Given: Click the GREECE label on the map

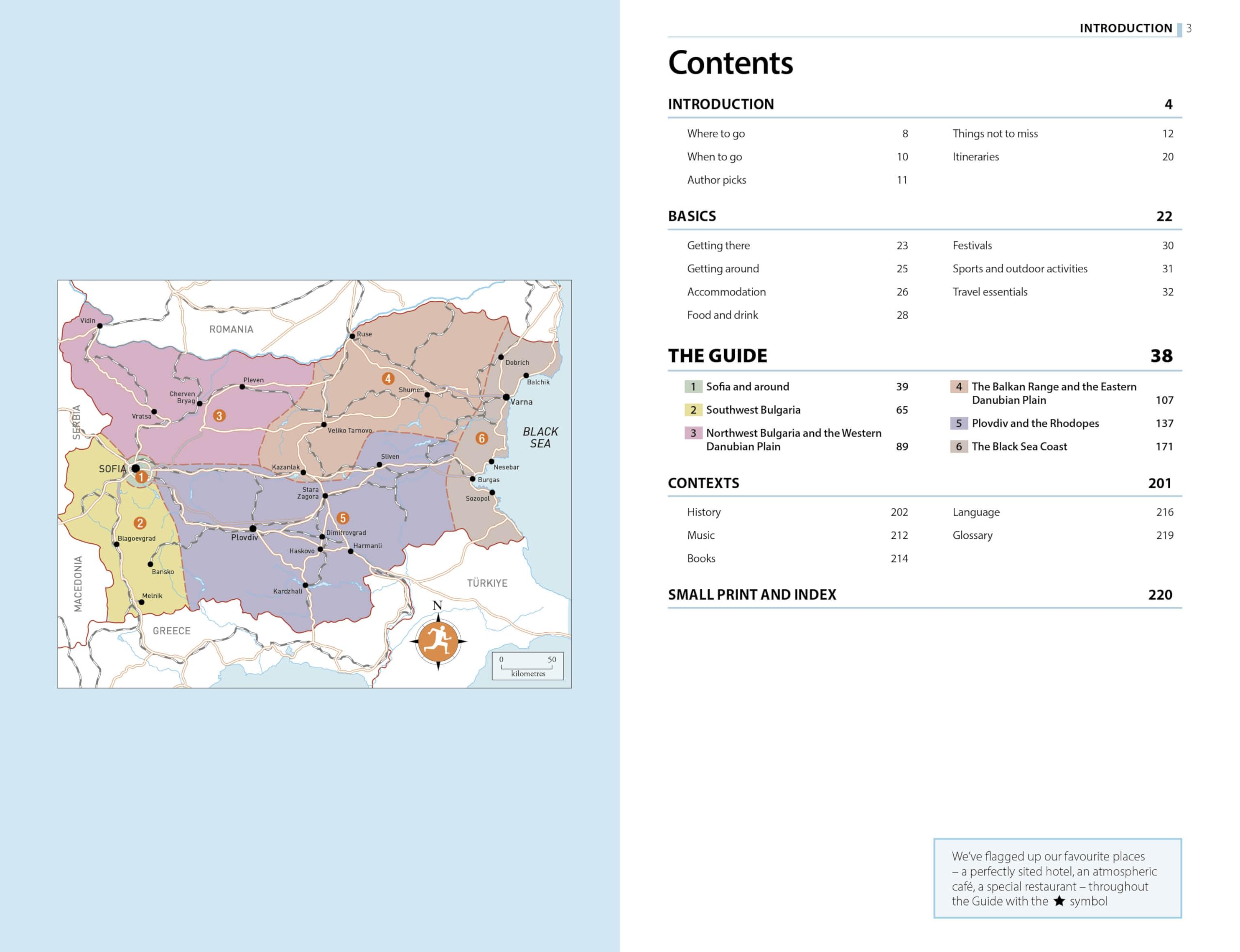Looking at the screenshot, I should (171, 631).
